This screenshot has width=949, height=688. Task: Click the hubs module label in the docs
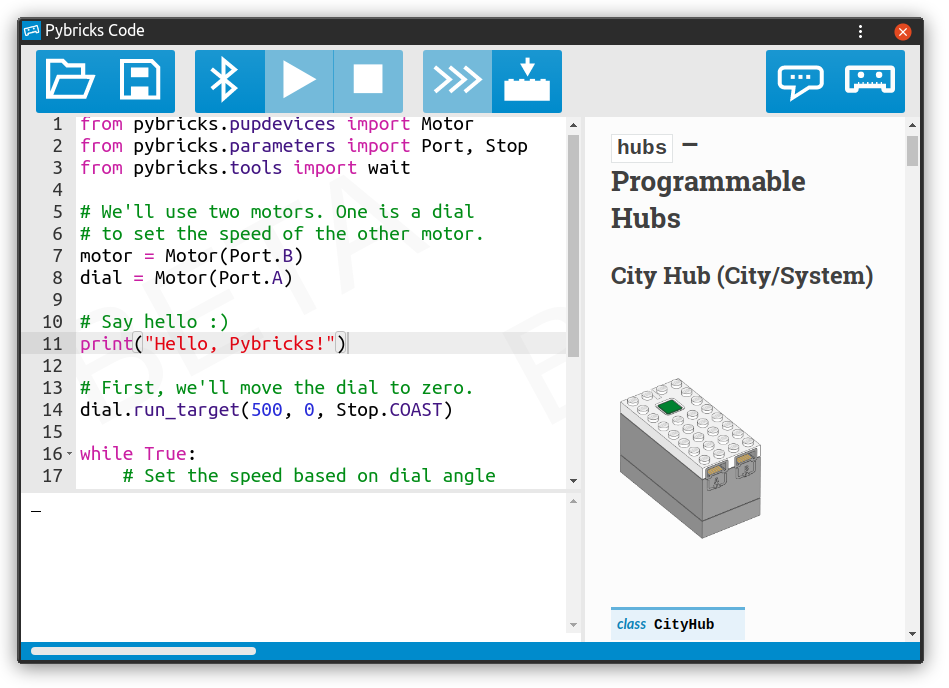(x=642, y=148)
